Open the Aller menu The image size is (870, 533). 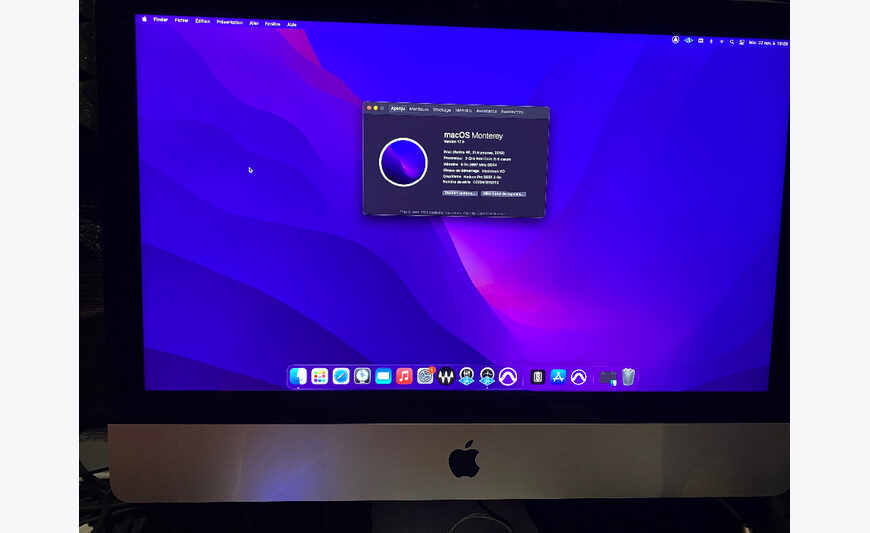(254, 23)
